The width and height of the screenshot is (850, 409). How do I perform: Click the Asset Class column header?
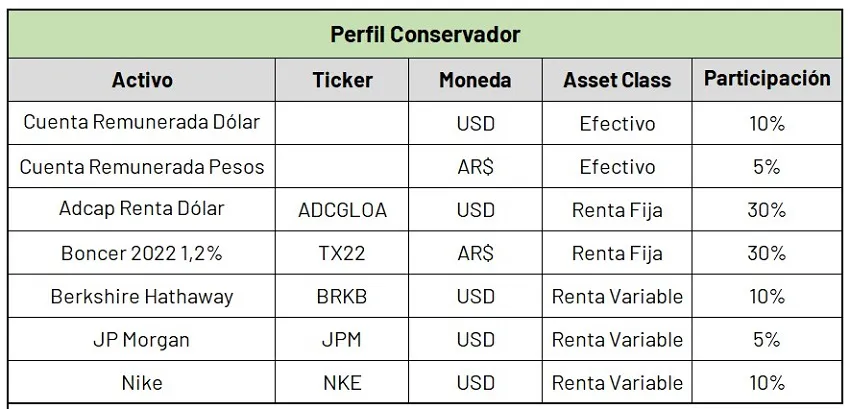coord(617,80)
